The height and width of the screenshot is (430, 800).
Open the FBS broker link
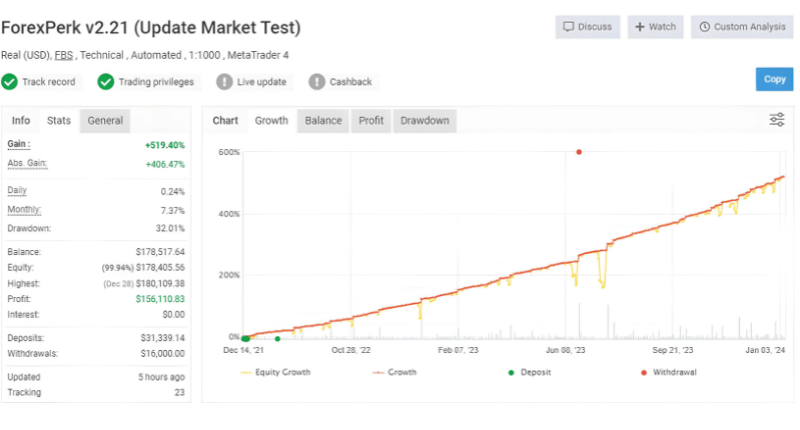[x=64, y=55]
